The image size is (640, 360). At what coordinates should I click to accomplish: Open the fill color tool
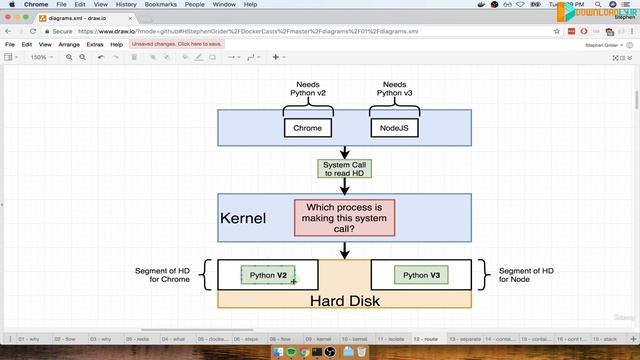tap(185, 58)
